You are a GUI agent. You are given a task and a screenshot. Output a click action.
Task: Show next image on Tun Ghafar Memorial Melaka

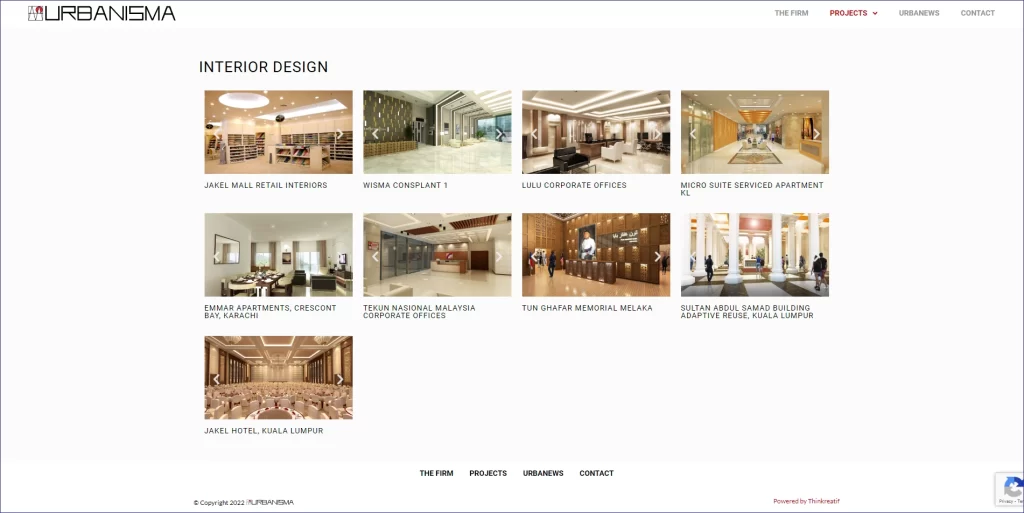pyautogui.click(x=657, y=257)
